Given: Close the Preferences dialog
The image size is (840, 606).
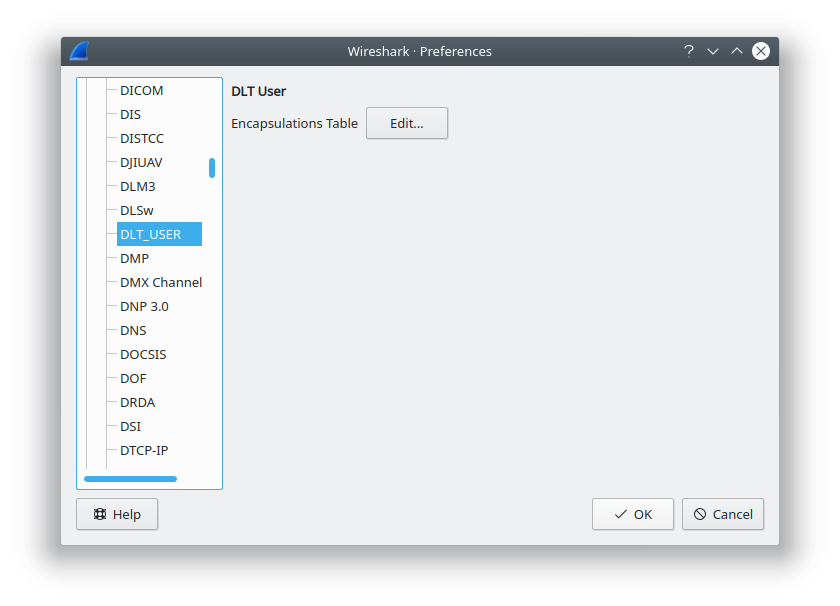Looking at the screenshot, I should coord(761,51).
